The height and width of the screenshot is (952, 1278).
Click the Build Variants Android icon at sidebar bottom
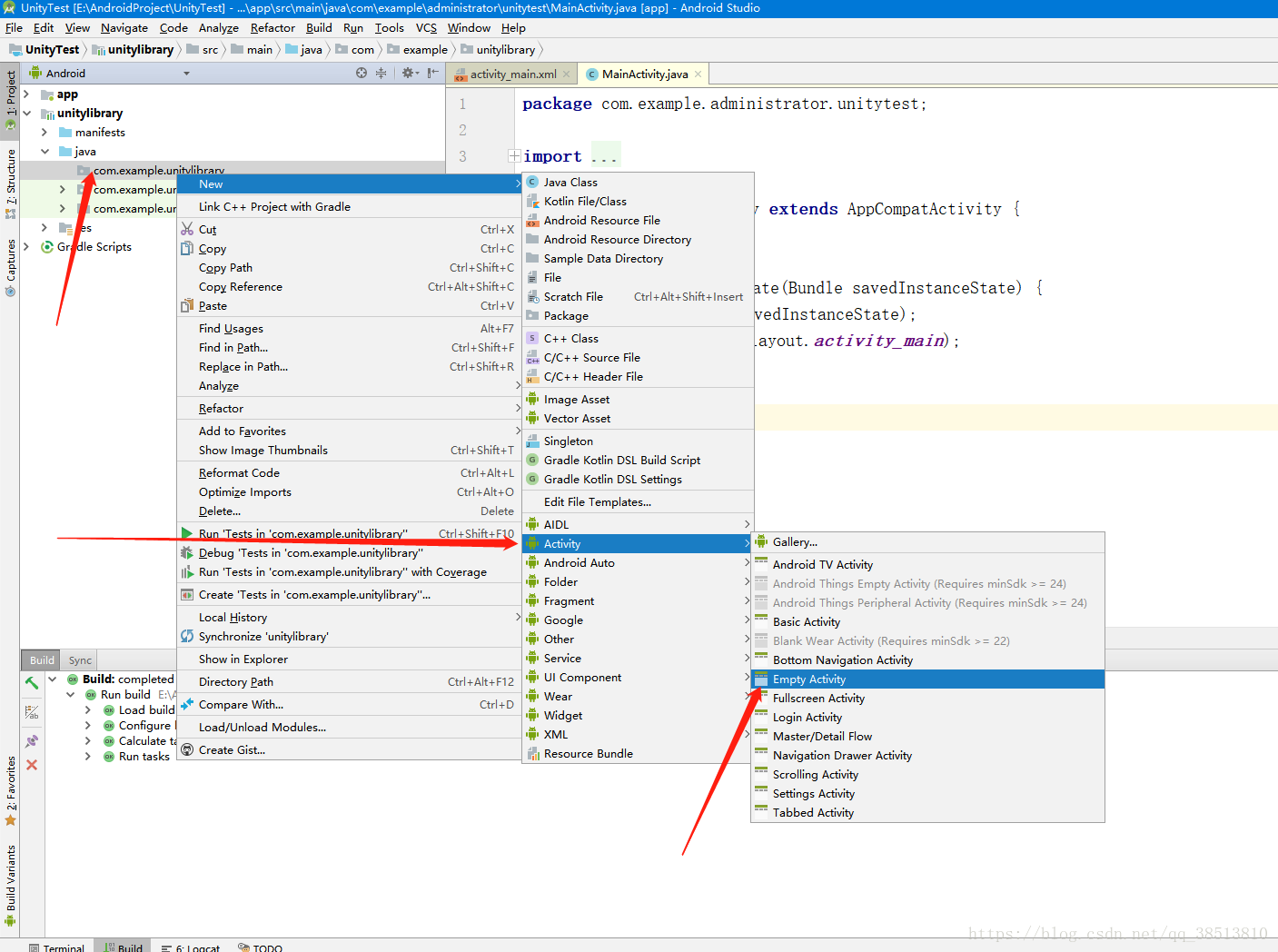click(x=11, y=920)
